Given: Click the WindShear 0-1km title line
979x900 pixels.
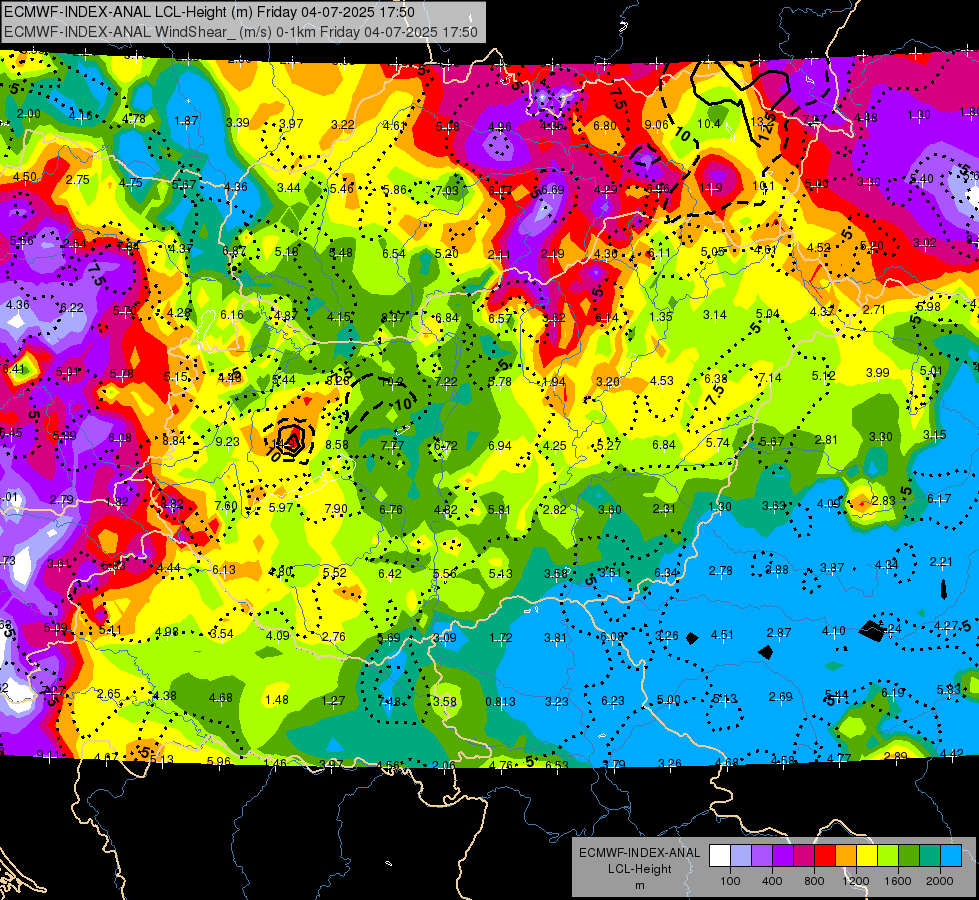Looking at the screenshot, I should [241, 32].
